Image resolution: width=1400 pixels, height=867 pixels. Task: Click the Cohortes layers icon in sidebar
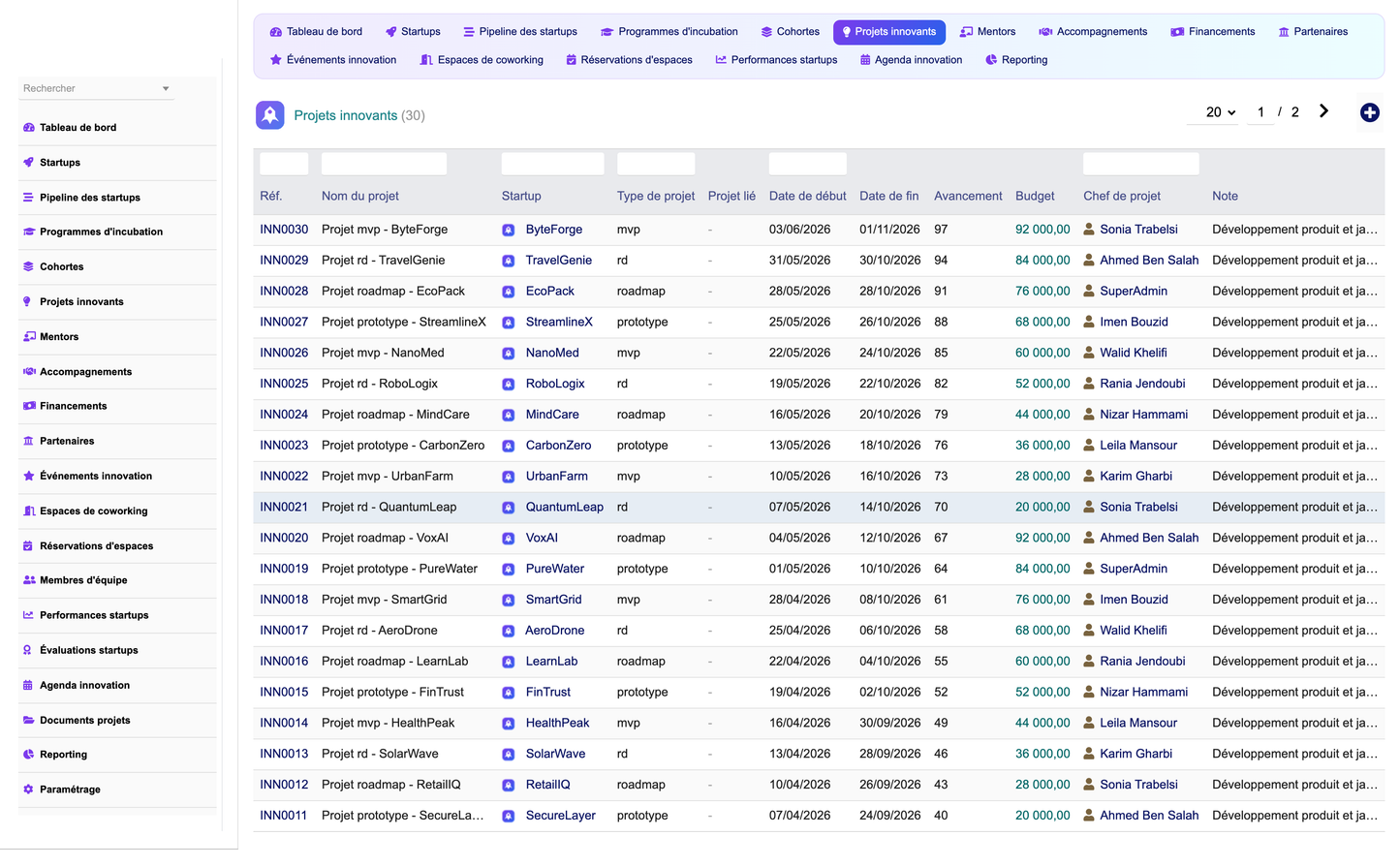(28, 266)
